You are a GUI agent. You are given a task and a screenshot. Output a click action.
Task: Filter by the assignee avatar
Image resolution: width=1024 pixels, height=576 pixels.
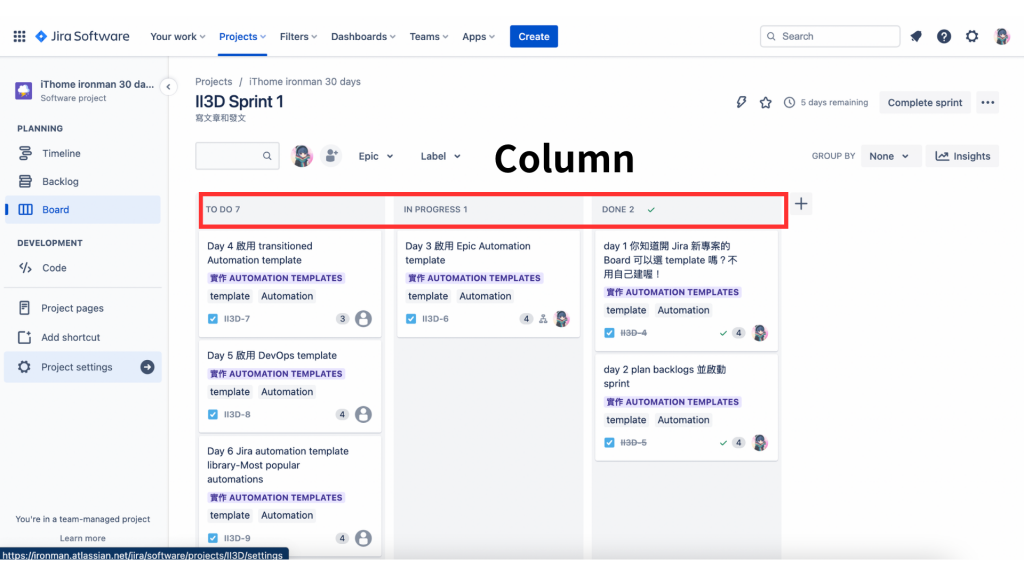click(302, 156)
